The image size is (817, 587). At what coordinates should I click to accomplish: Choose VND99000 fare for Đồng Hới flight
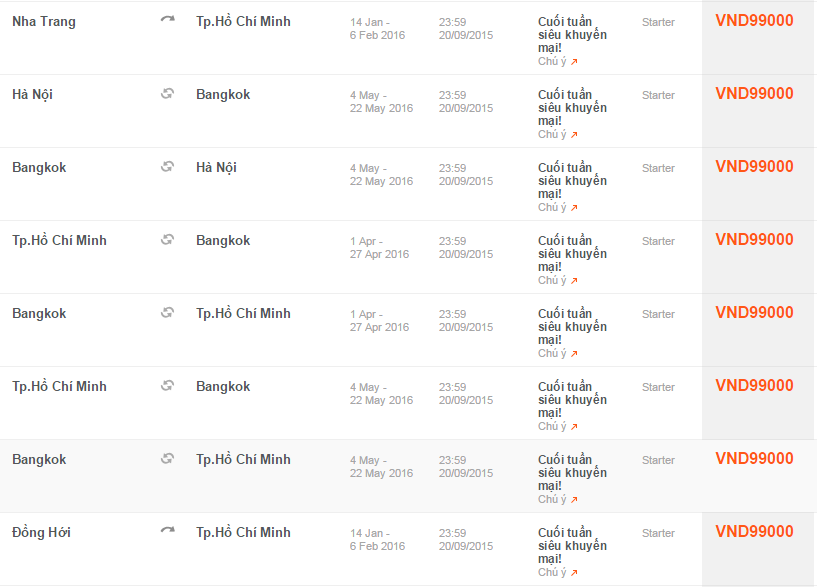(754, 532)
